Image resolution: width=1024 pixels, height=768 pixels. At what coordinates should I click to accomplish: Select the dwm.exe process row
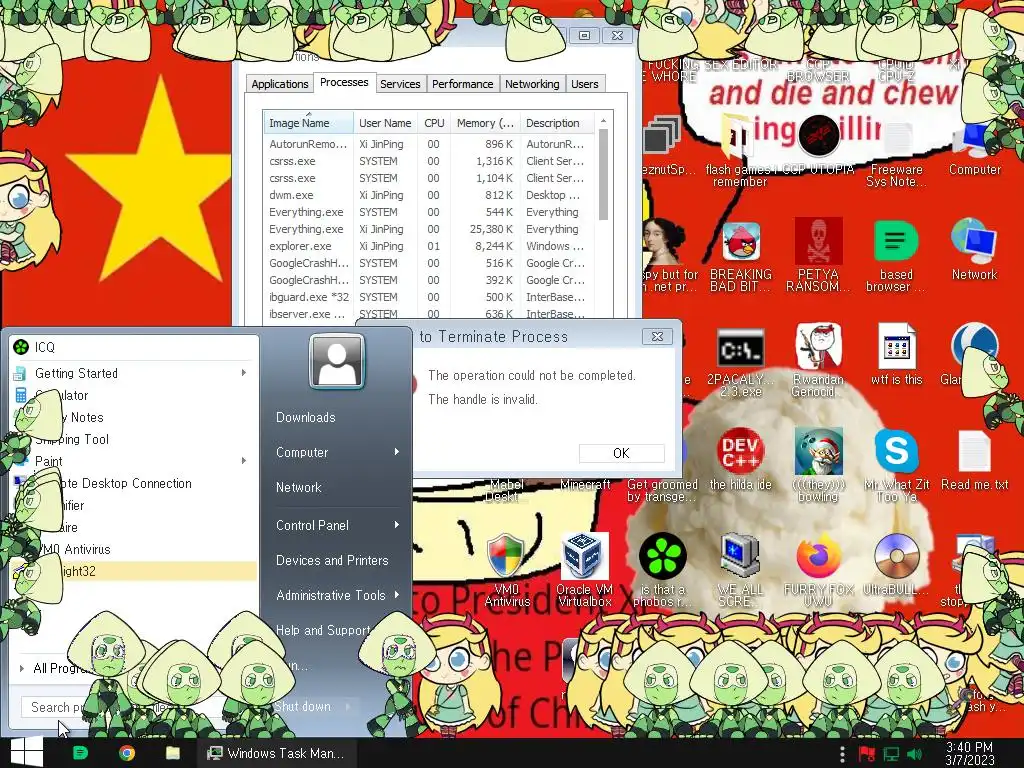pos(430,195)
